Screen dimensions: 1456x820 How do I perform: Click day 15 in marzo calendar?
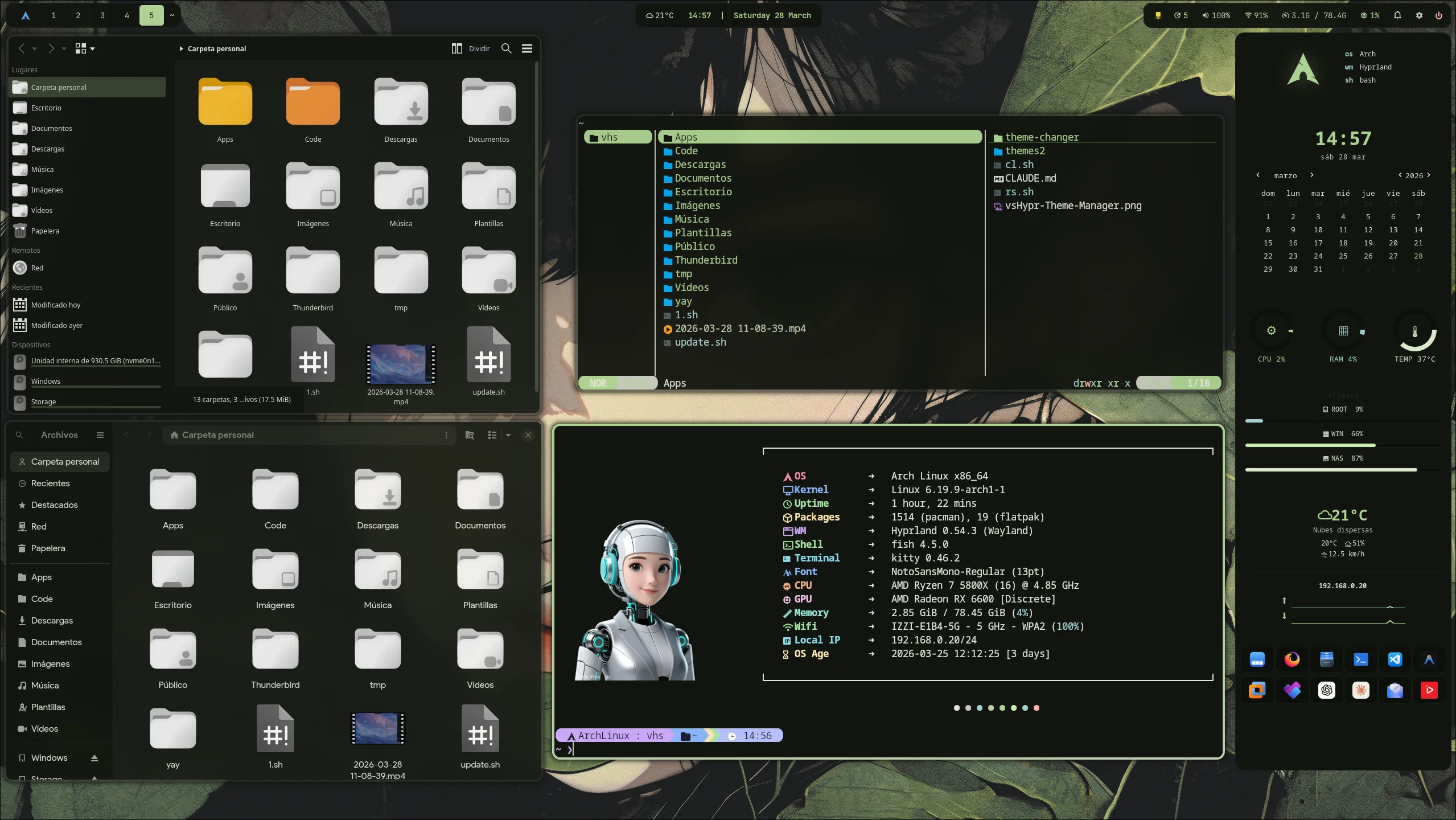[1268, 243]
